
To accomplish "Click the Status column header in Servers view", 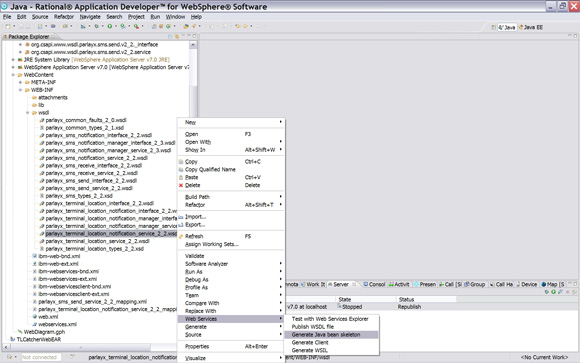I will (426, 299).
